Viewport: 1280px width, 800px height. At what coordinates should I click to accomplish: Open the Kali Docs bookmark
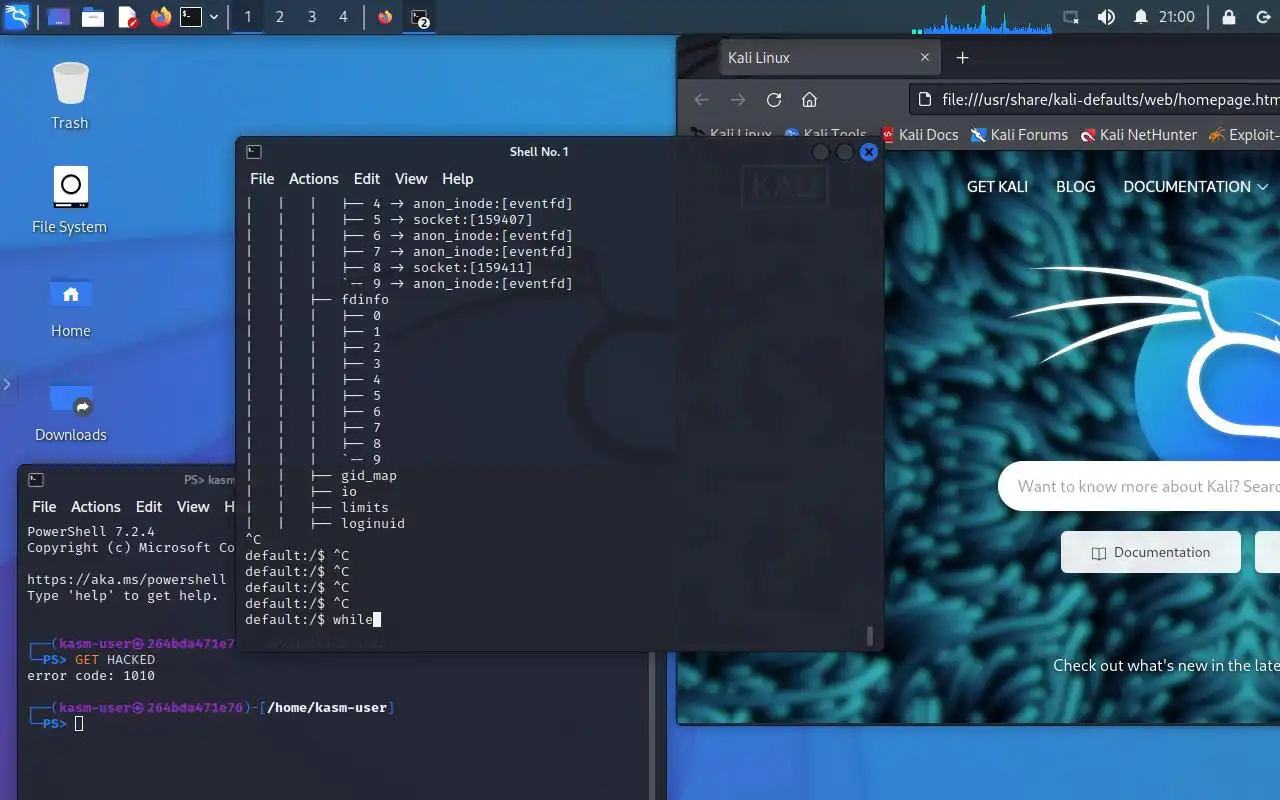point(919,135)
